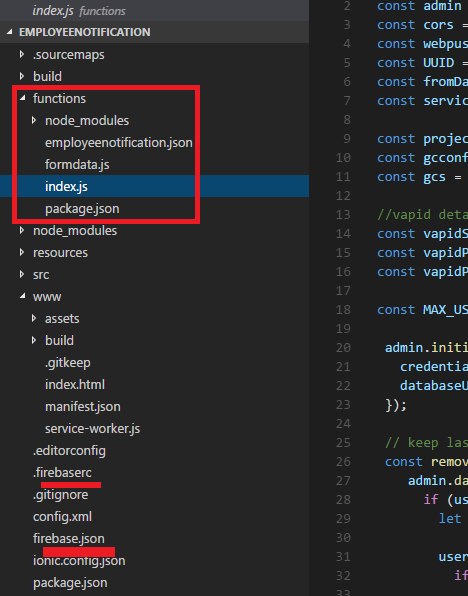This screenshot has width=468, height=596.
Task: Place cursor on 'databaseU' line
Action: pos(434,386)
